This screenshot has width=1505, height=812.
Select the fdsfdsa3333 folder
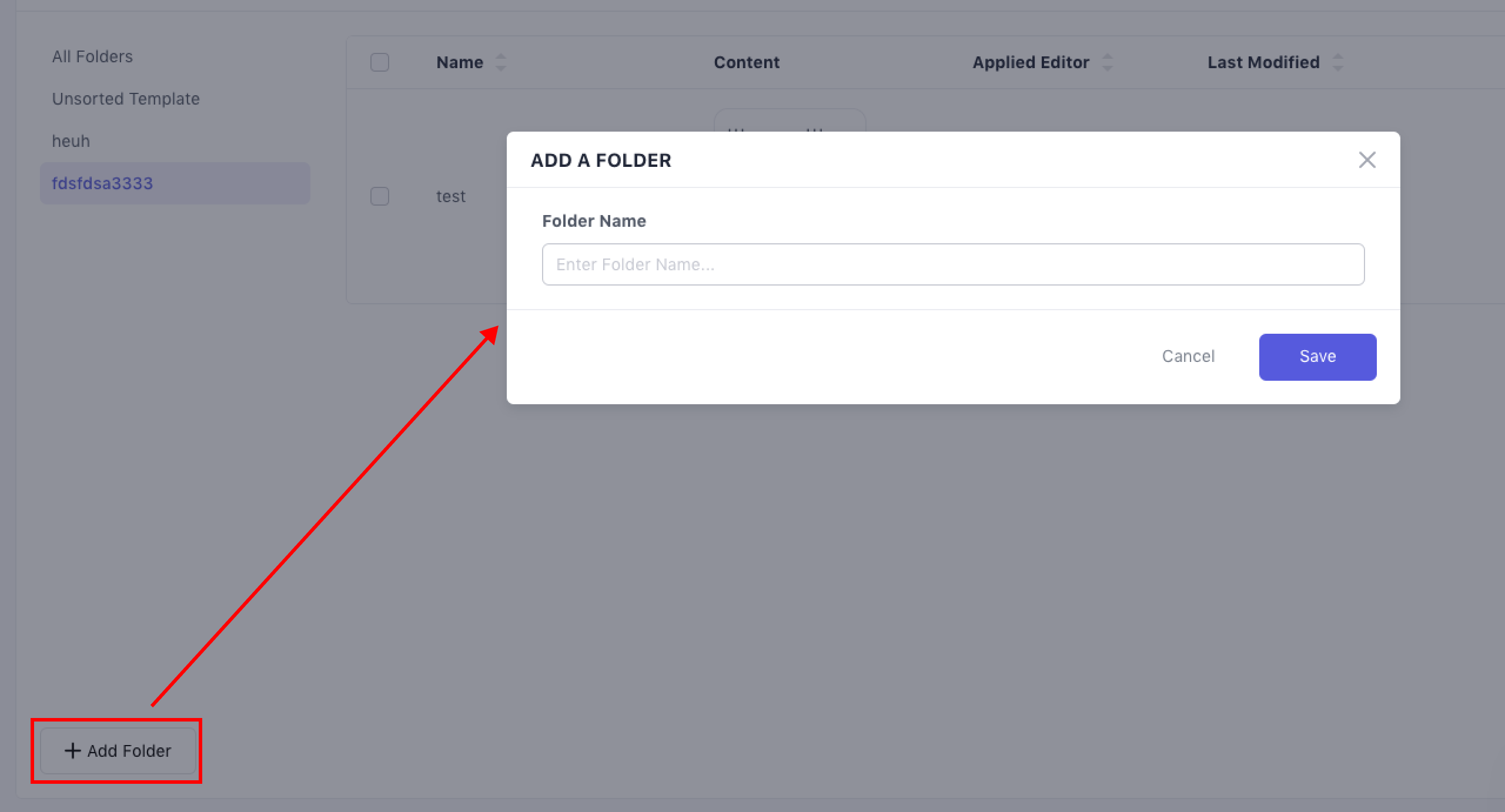pos(102,183)
